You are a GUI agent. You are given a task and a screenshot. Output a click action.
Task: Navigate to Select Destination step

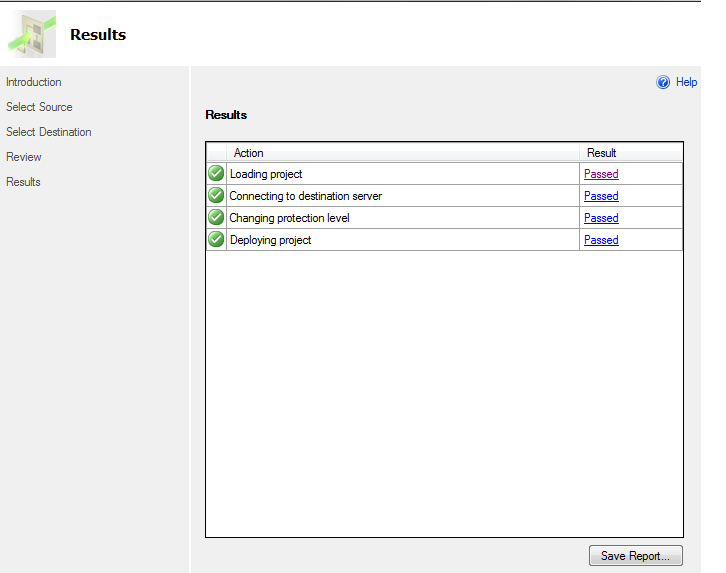point(49,132)
